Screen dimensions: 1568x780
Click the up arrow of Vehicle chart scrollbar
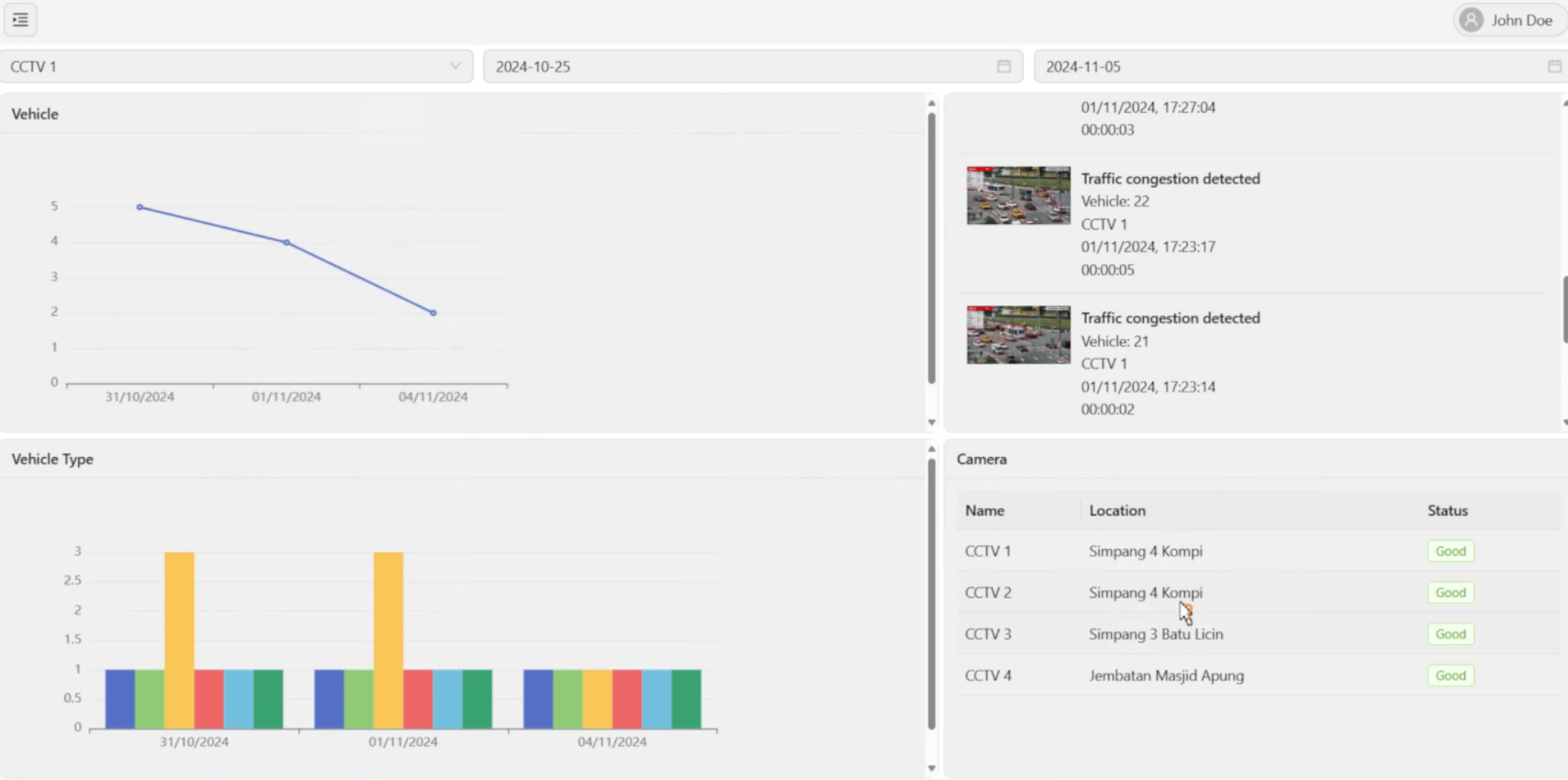pyautogui.click(x=931, y=104)
